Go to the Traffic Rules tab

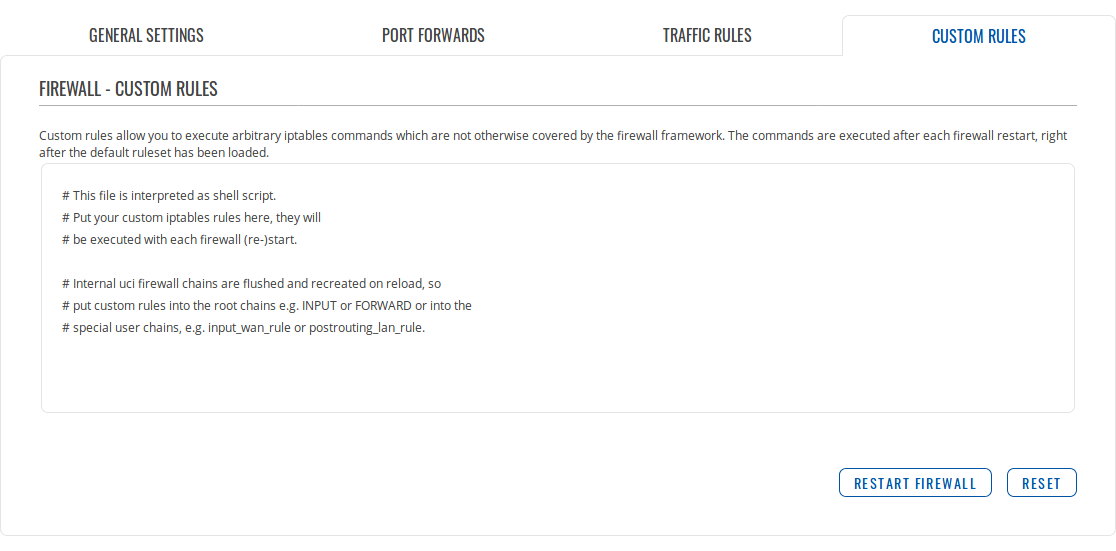coord(707,36)
